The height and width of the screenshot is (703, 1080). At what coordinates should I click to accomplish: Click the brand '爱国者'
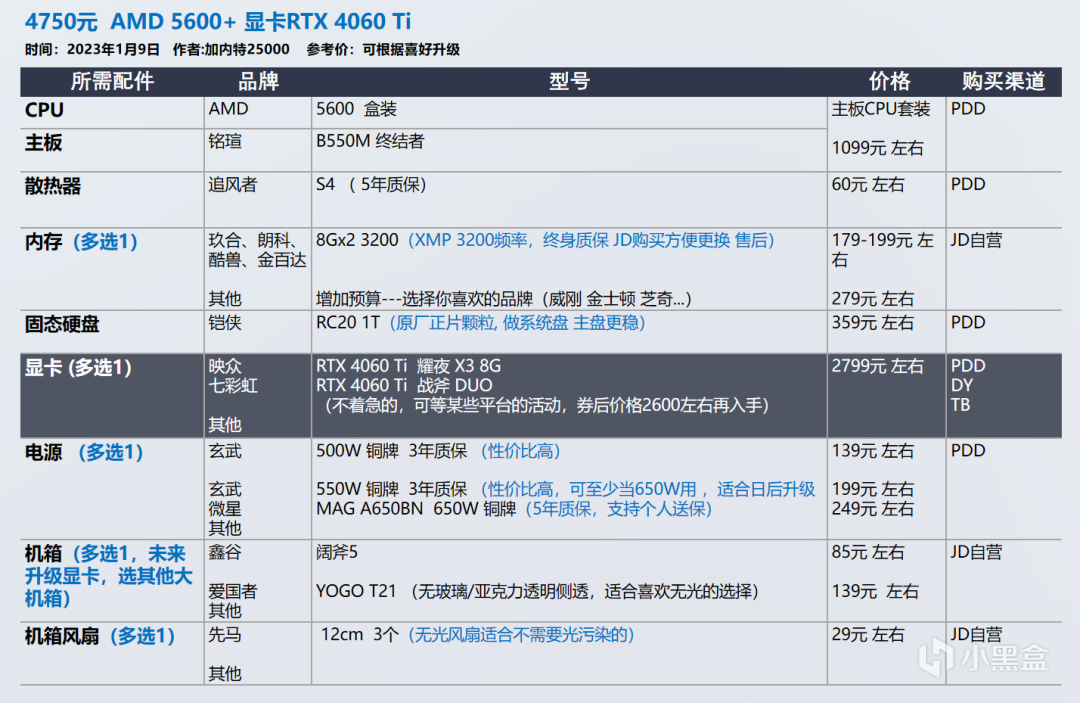coord(233,591)
